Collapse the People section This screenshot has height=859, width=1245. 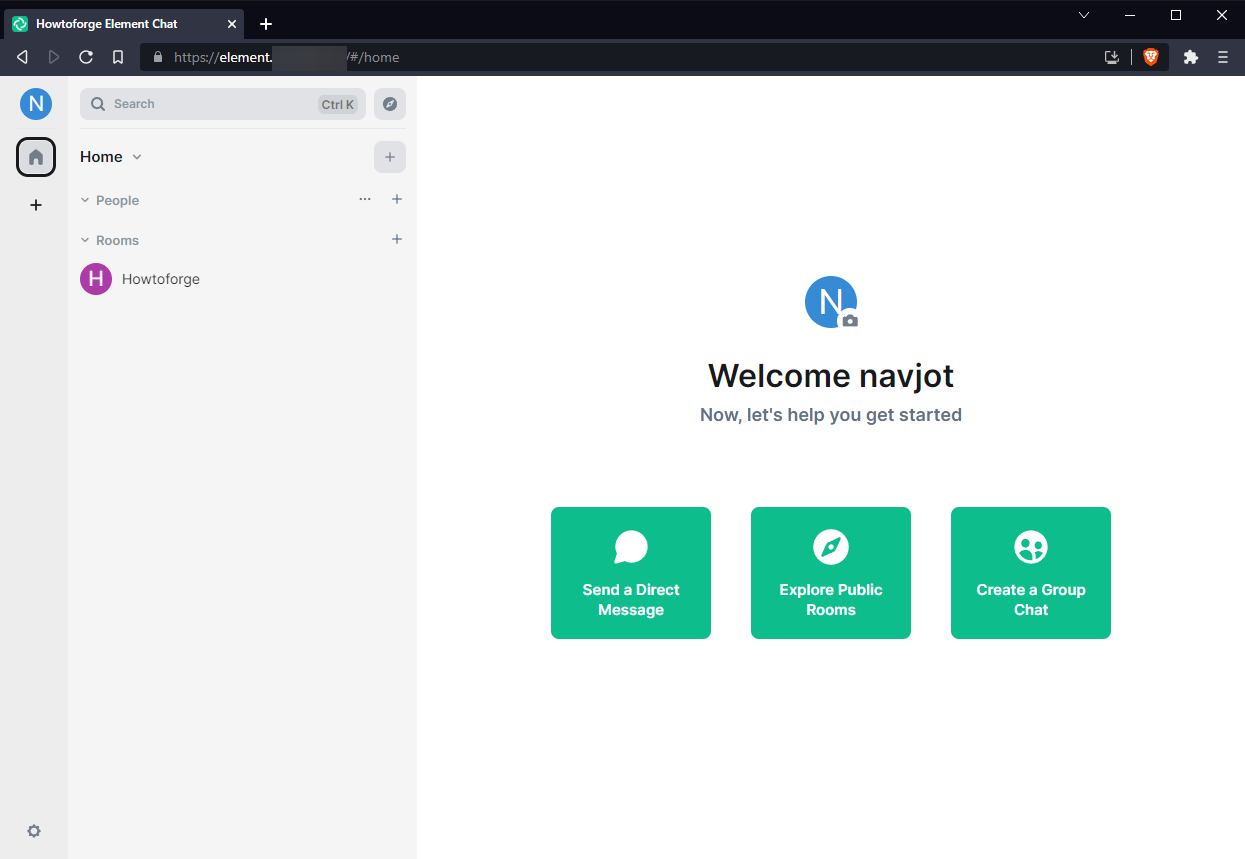(x=85, y=201)
